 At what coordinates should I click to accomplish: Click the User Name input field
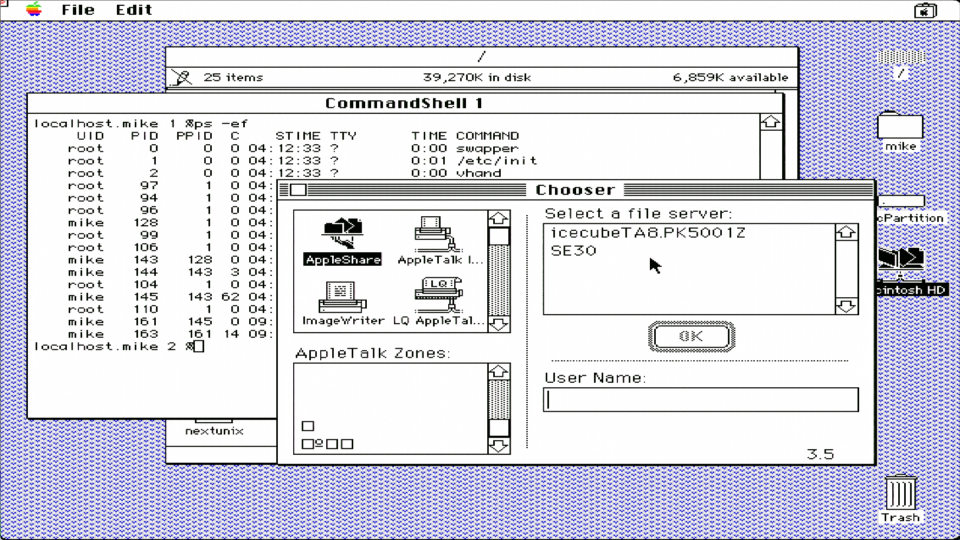pos(700,400)
